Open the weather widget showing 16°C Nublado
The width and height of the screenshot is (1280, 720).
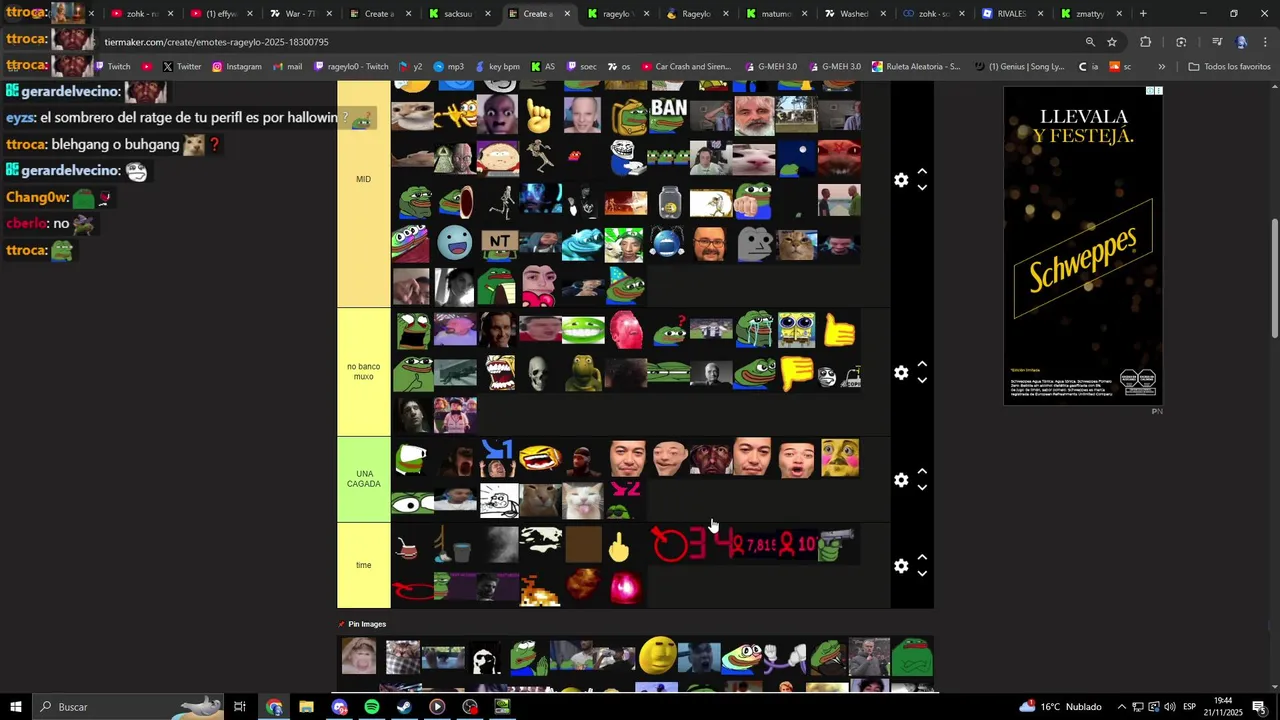tap(1060, 707)
